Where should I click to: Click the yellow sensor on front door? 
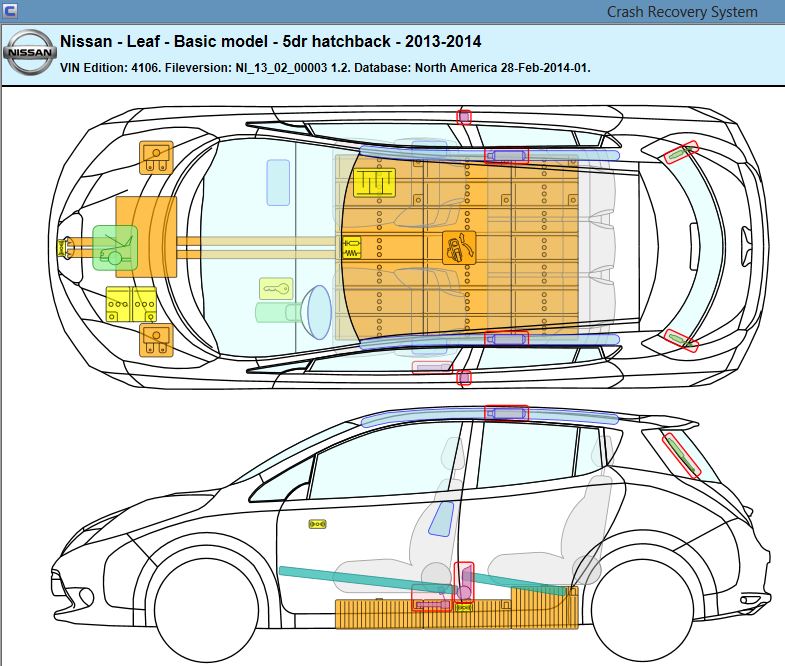pyautogui.click(x=319, y=523)
